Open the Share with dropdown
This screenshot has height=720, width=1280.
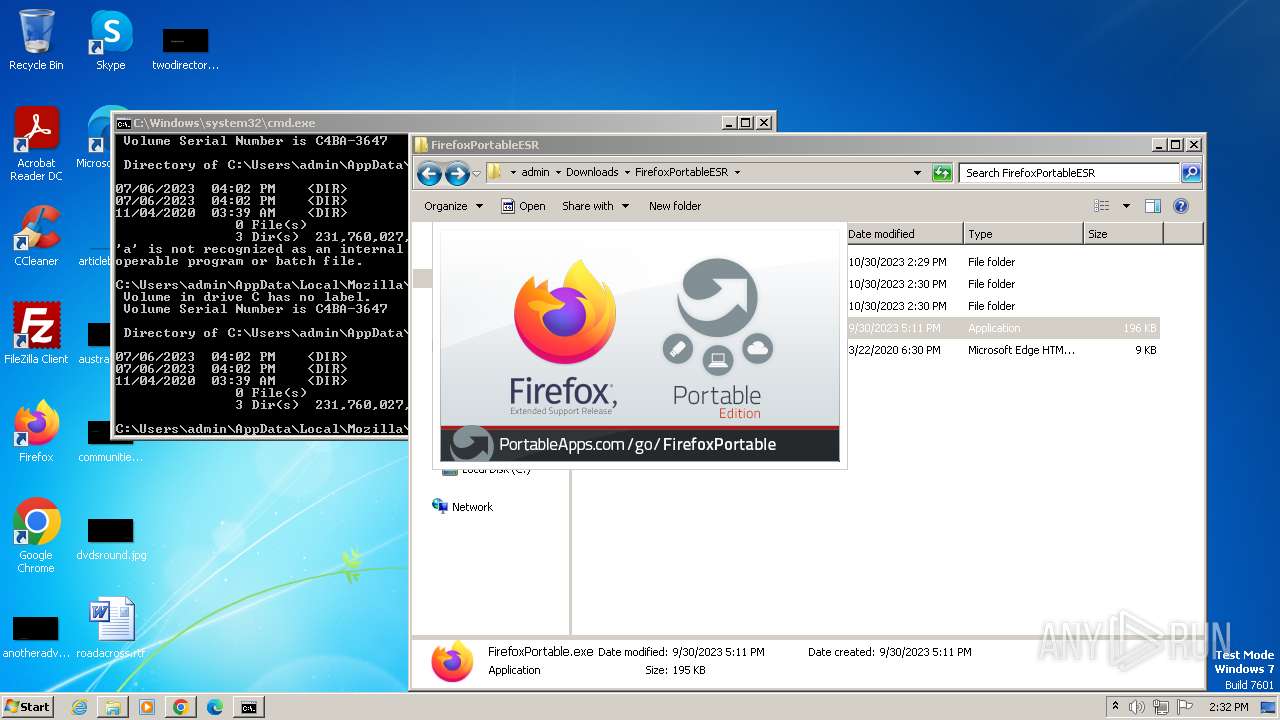596,206
